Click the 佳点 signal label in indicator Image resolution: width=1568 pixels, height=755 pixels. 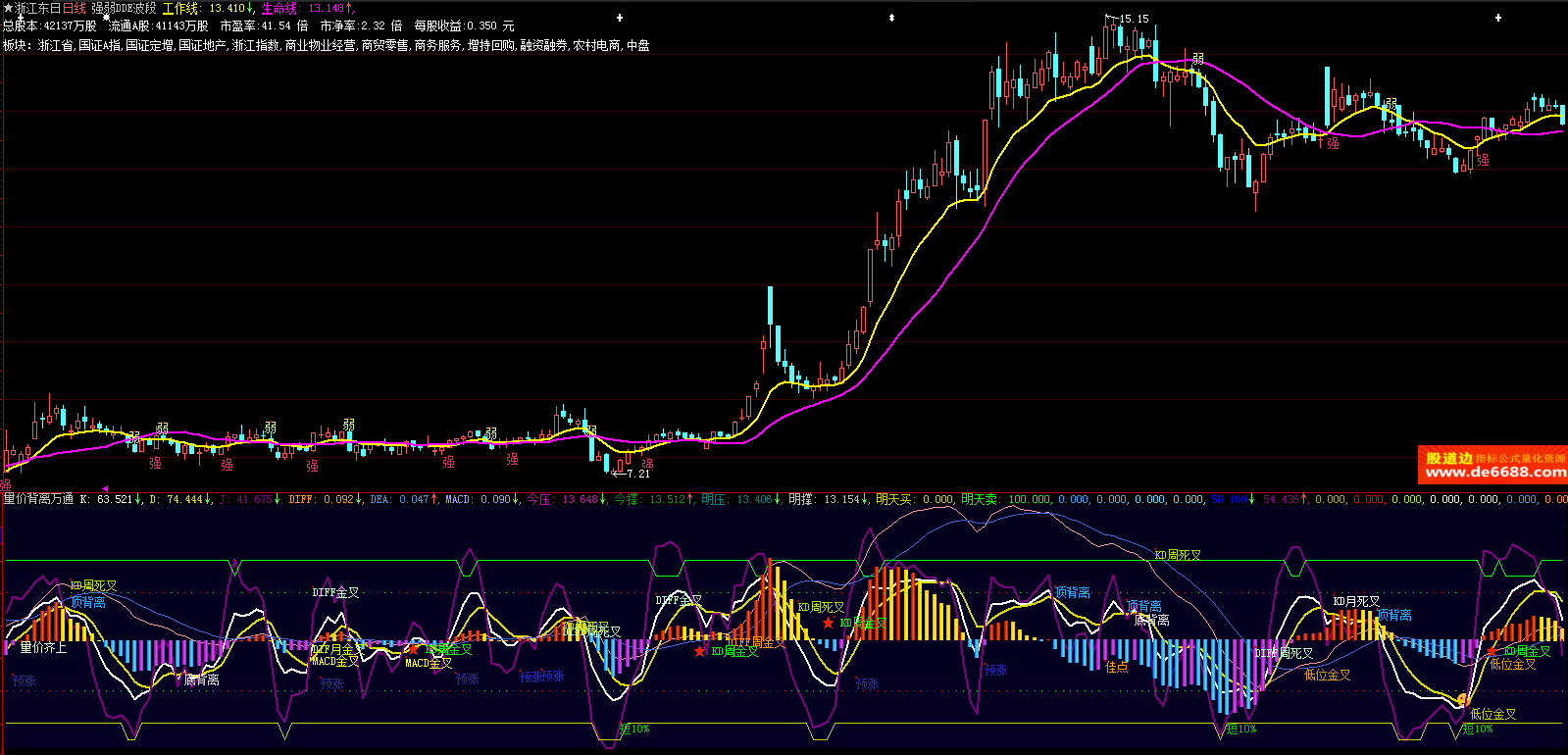[1116, 667]
